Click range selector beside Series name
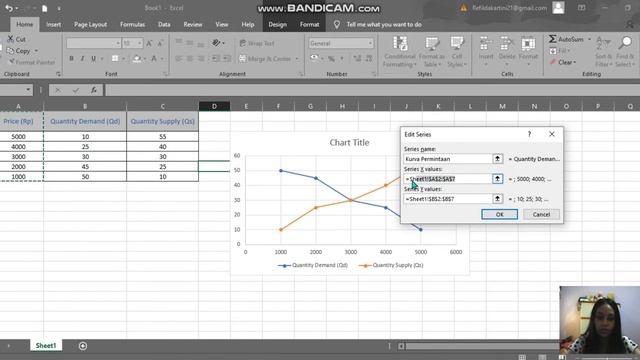This screenshot has width=640, height=360. tap(497, 159)
